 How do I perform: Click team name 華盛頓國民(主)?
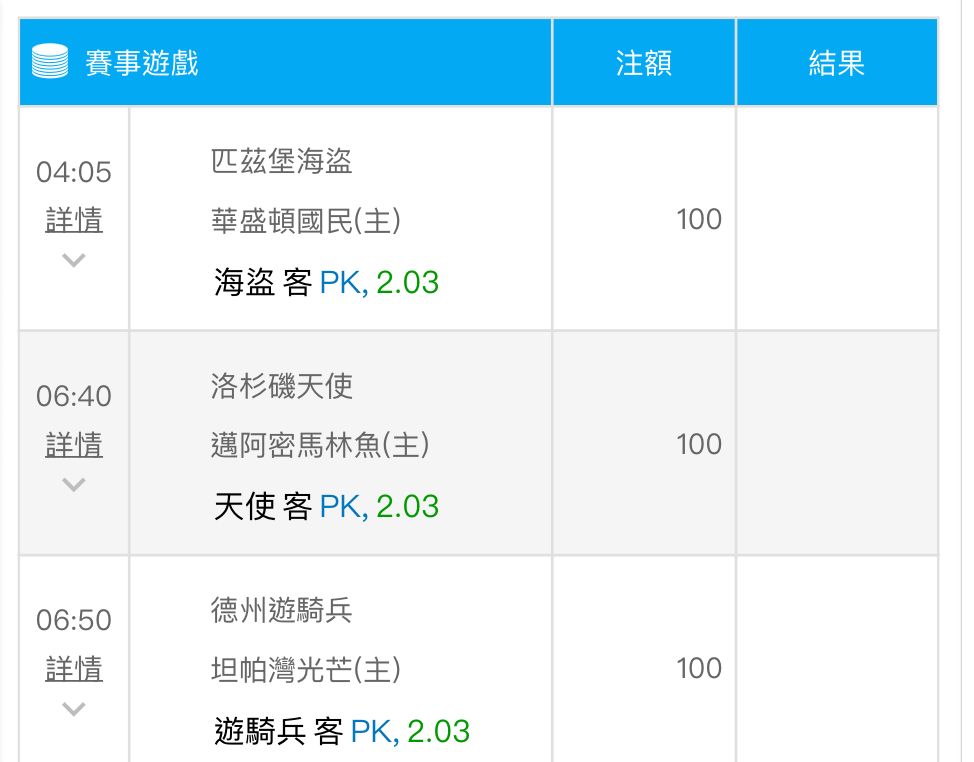[305, 221]
